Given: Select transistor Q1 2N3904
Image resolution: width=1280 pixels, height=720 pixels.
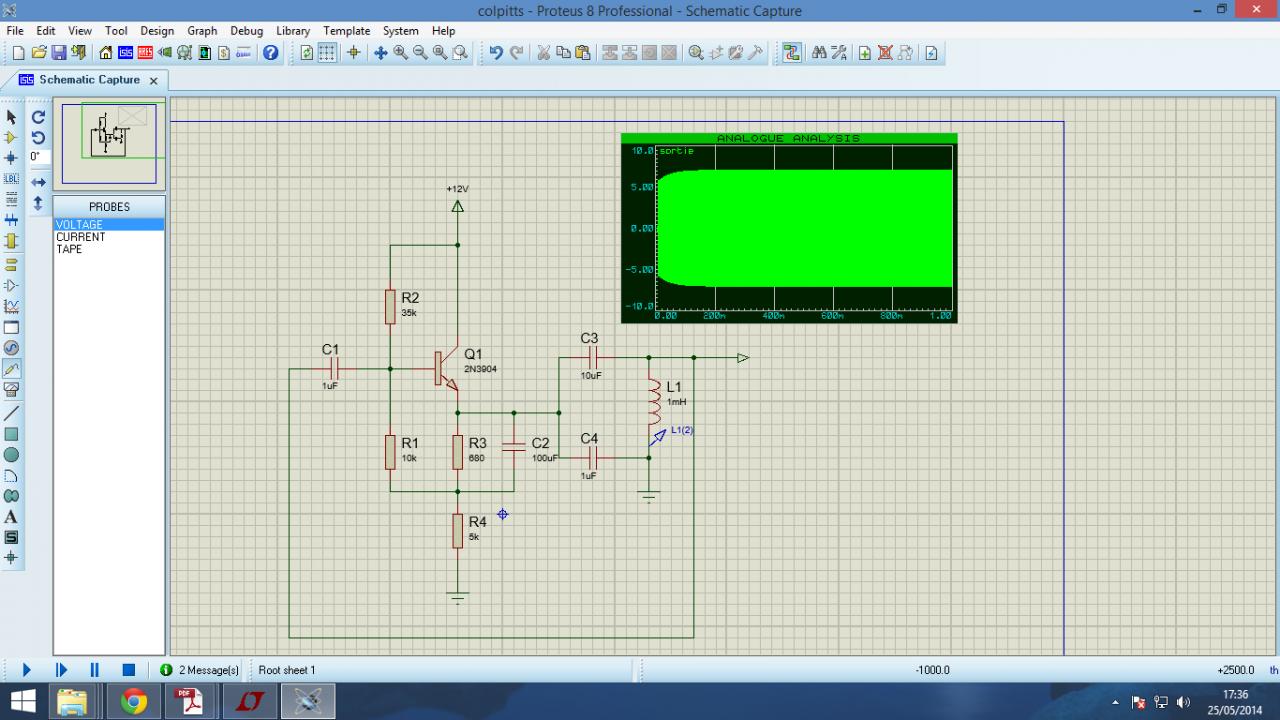Looking at the screenshot, I should [x=446, y=369].
